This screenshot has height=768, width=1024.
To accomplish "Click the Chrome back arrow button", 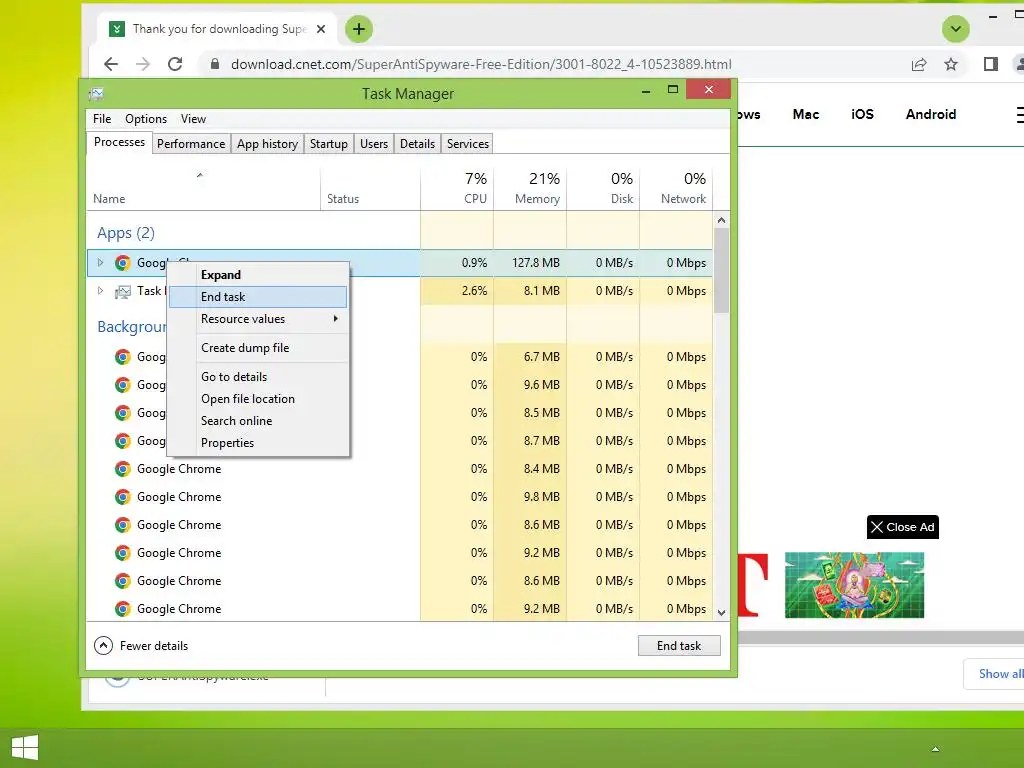I will [x=111, y=64].
